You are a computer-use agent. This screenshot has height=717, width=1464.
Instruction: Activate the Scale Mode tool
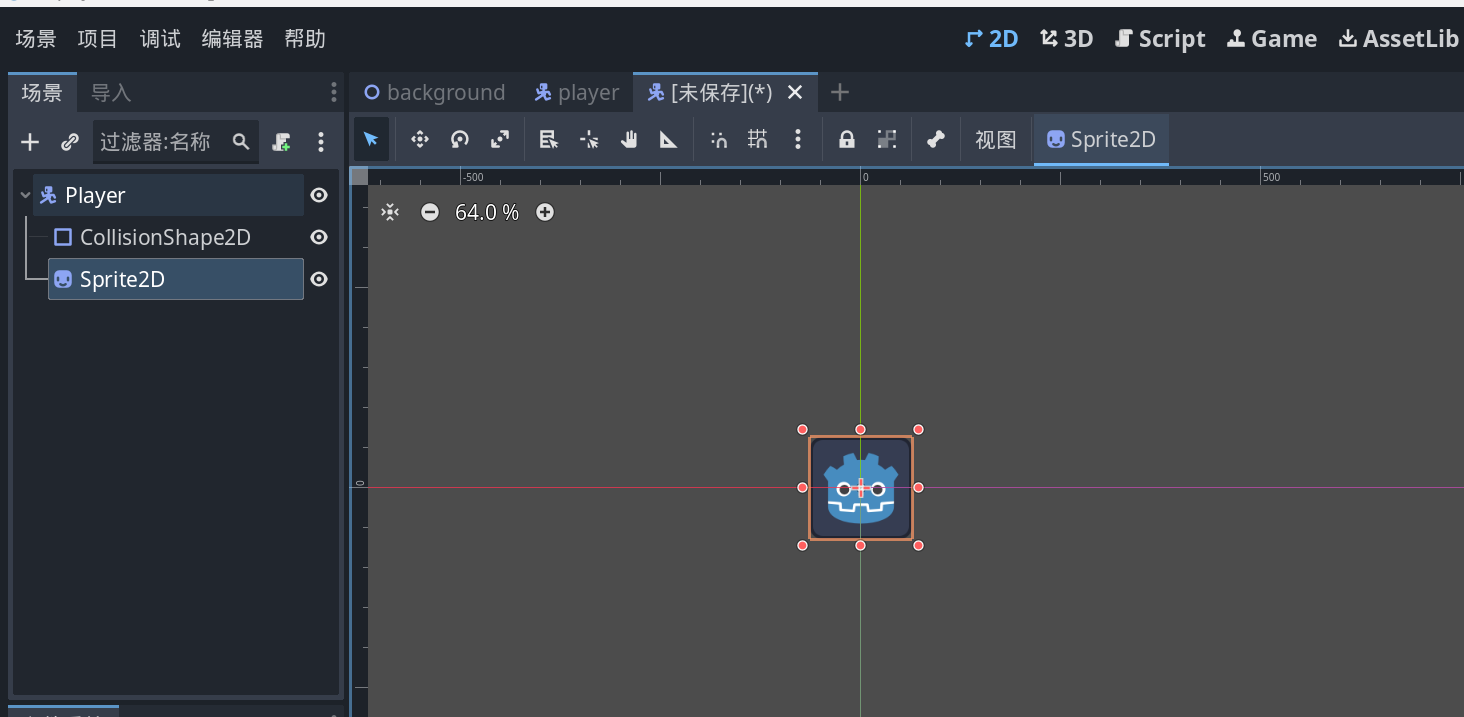(x=500, y=140)
